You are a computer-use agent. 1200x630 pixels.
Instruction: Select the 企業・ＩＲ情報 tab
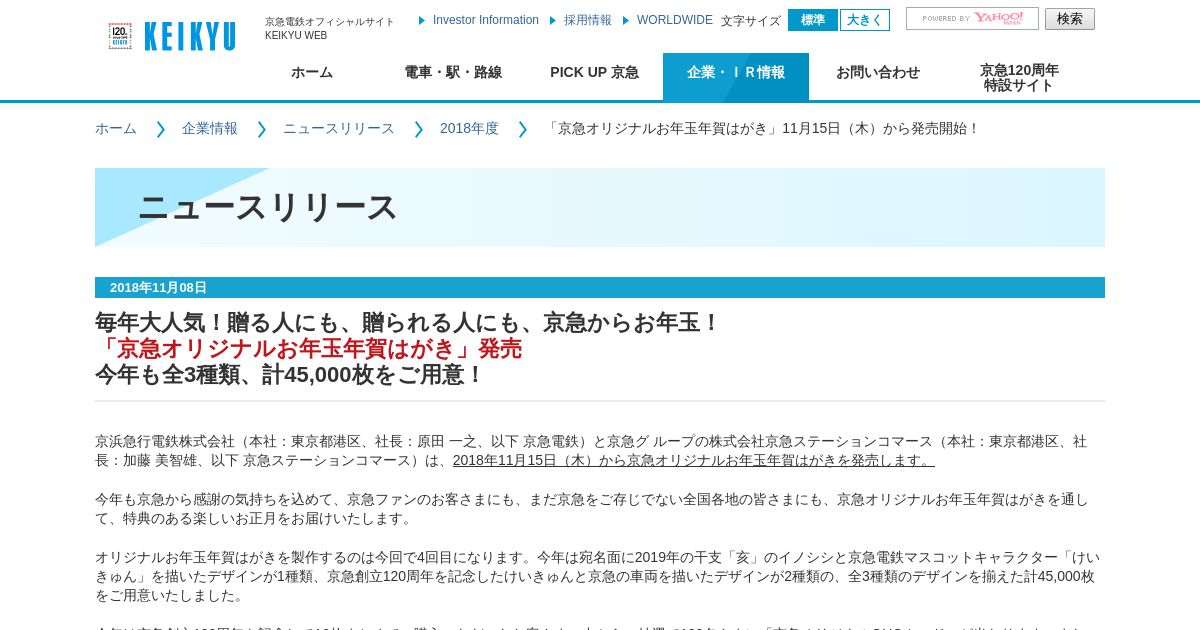point(736,76)
